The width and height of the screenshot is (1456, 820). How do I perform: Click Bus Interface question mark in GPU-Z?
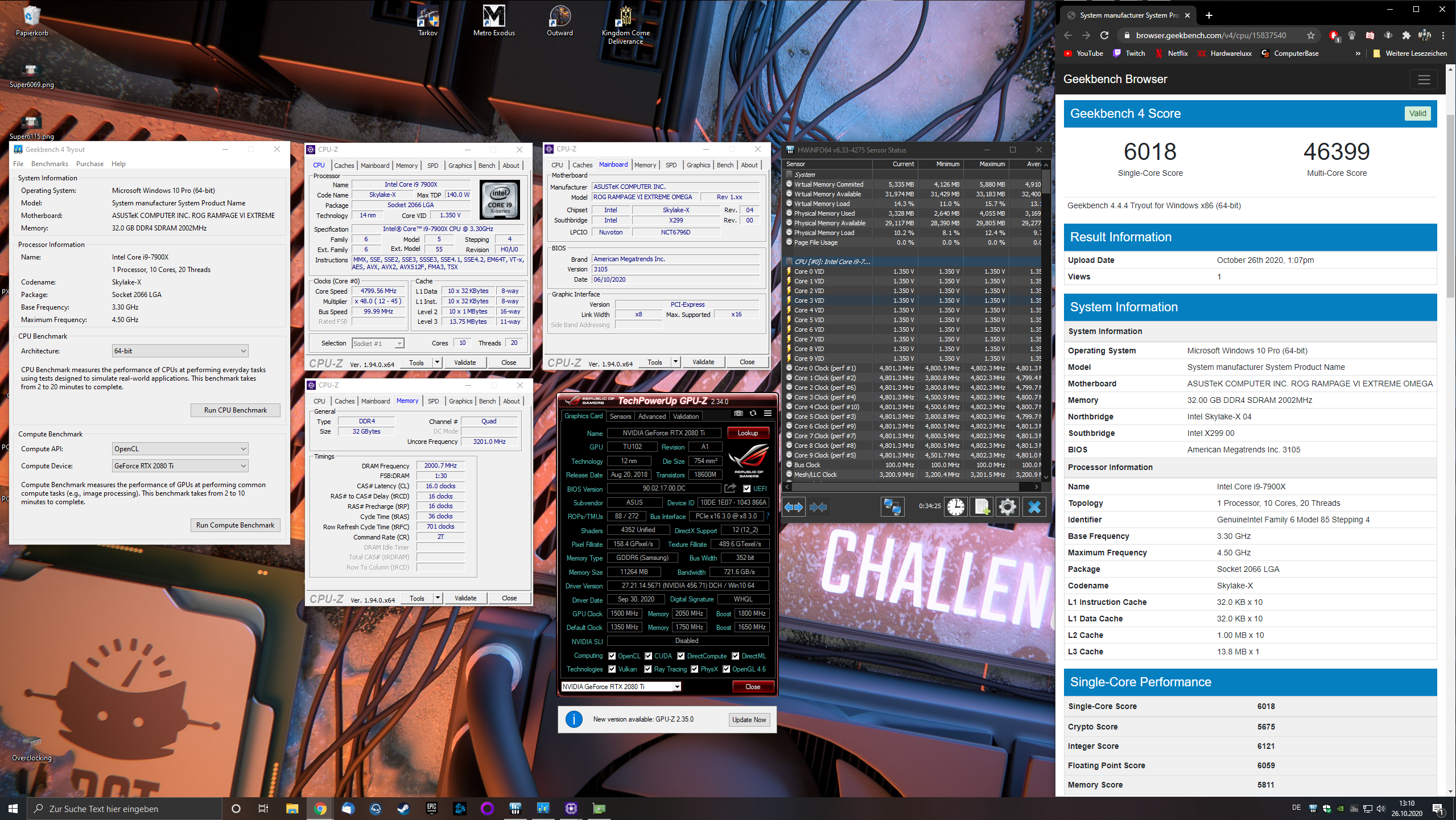[x=768, y=516]
